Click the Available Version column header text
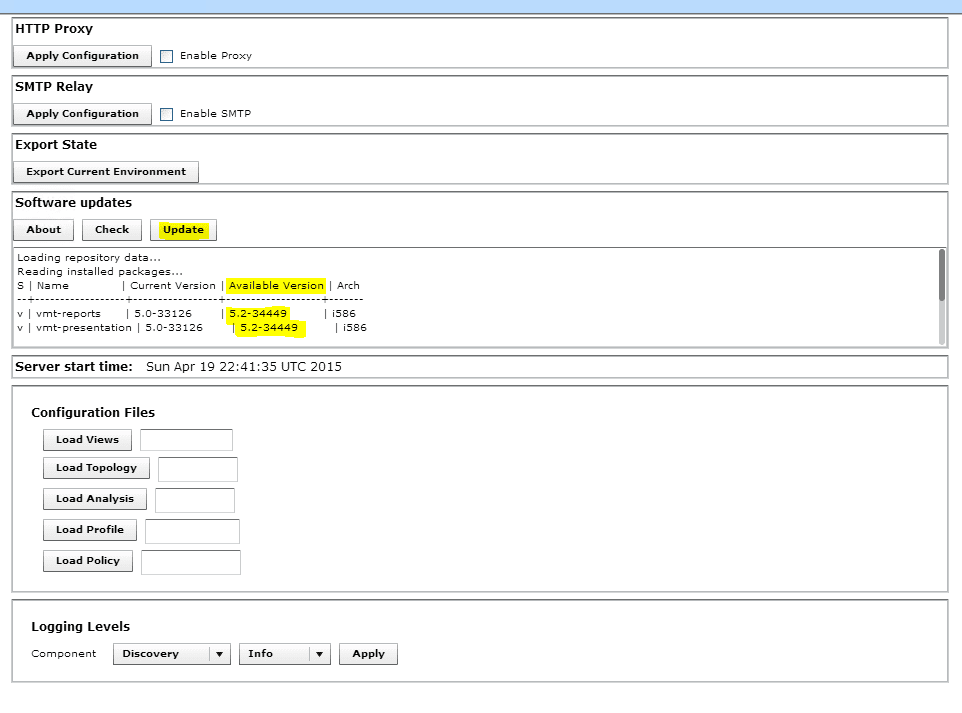 pyautogui.click(x=276, y=286)
